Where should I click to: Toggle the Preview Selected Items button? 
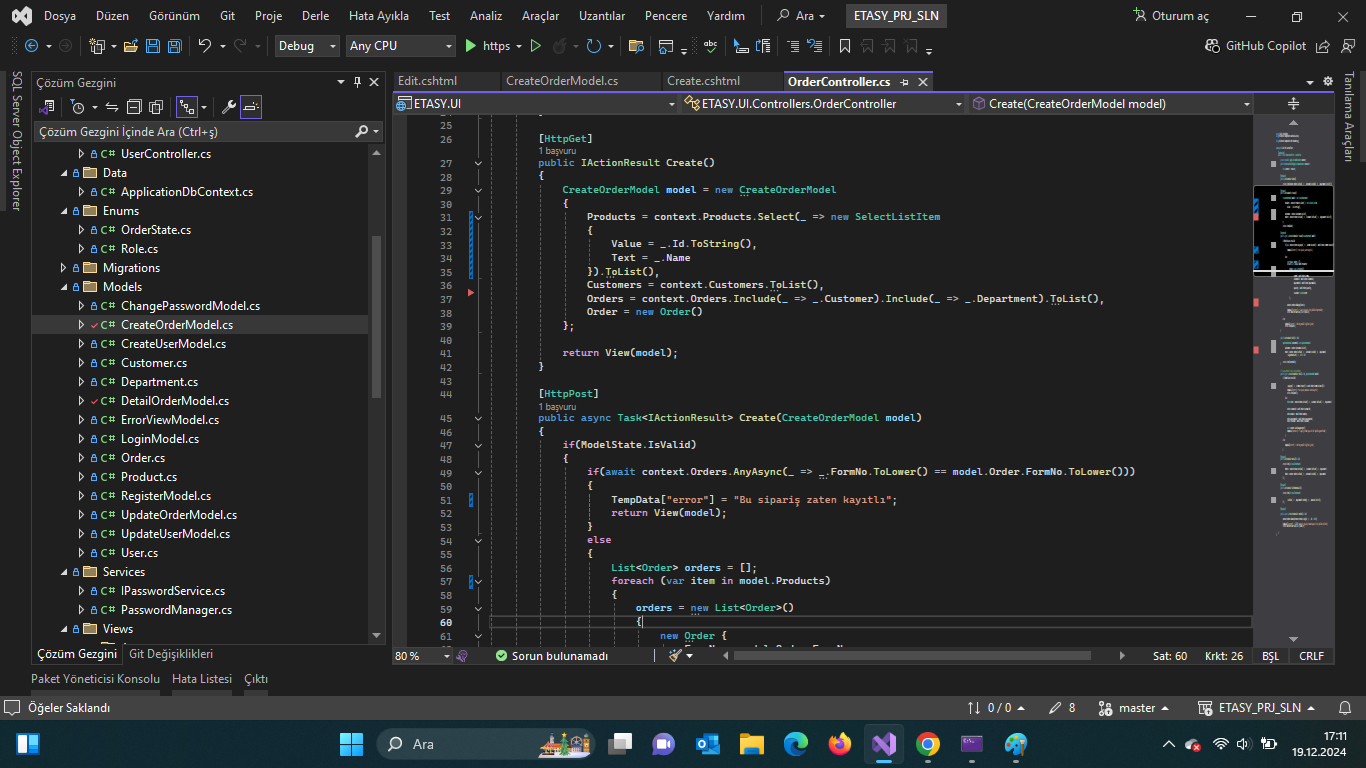tap(251, 107)
